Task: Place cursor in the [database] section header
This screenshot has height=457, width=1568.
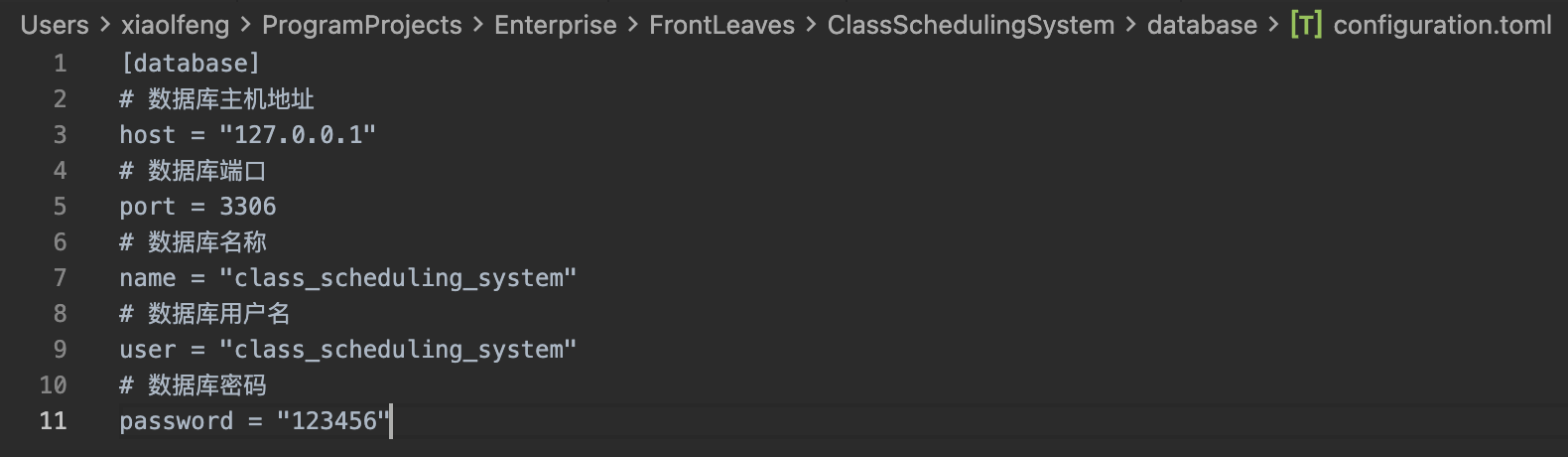Action: [190, 64]
